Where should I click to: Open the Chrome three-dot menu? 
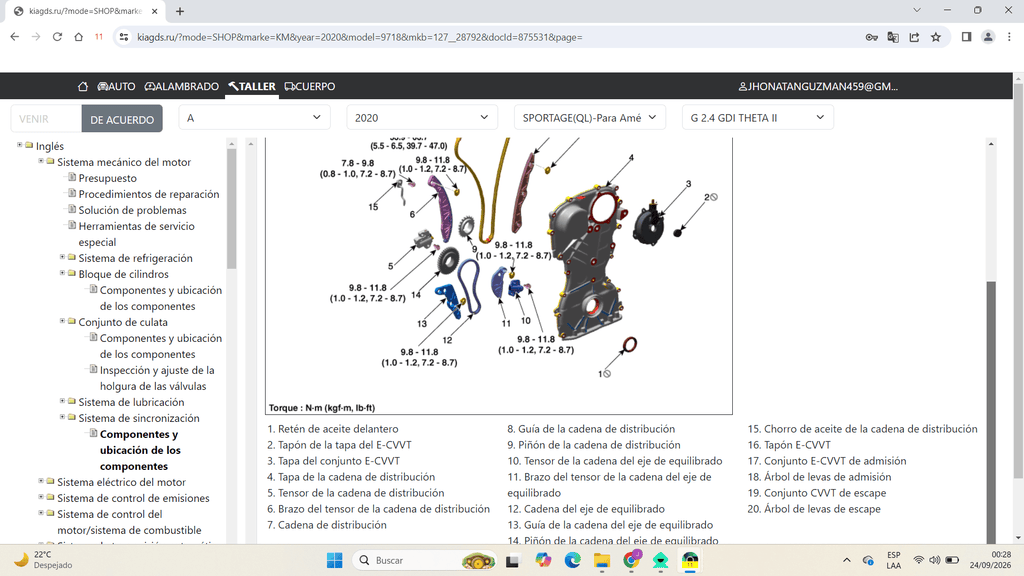[x=1009, y=37]
